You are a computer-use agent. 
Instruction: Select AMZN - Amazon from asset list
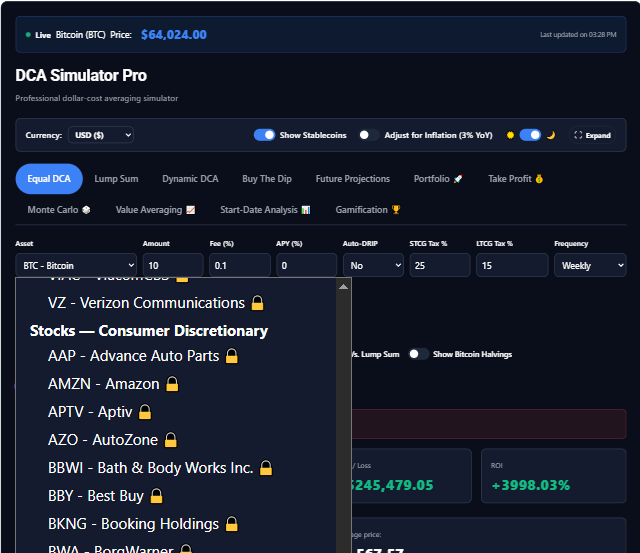(x=176, y=384)
